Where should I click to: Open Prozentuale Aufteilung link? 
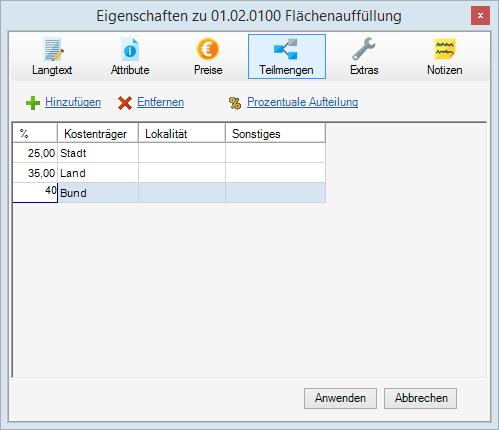point(302,102)
